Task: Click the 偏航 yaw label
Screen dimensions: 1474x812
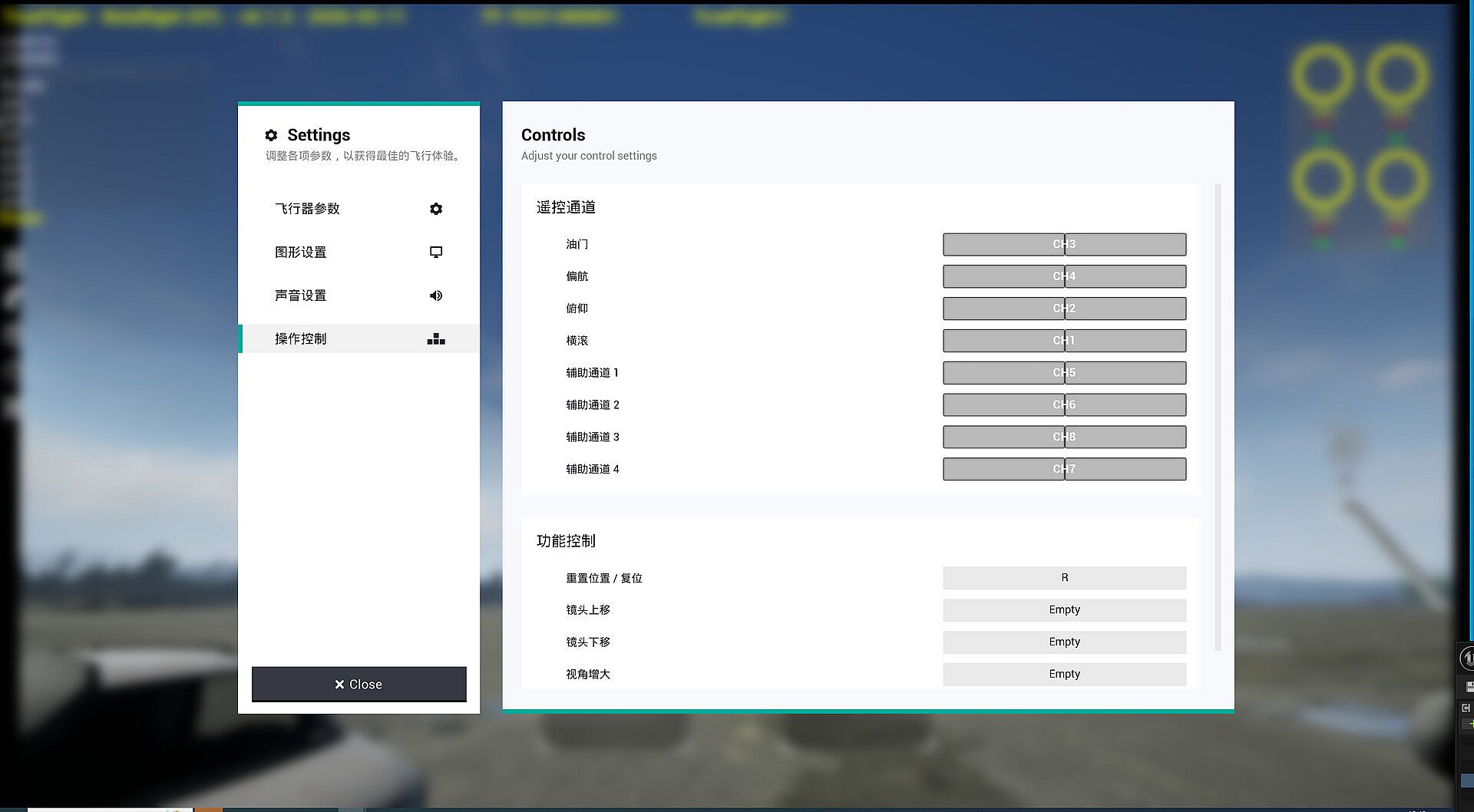Action: (577, 276)
